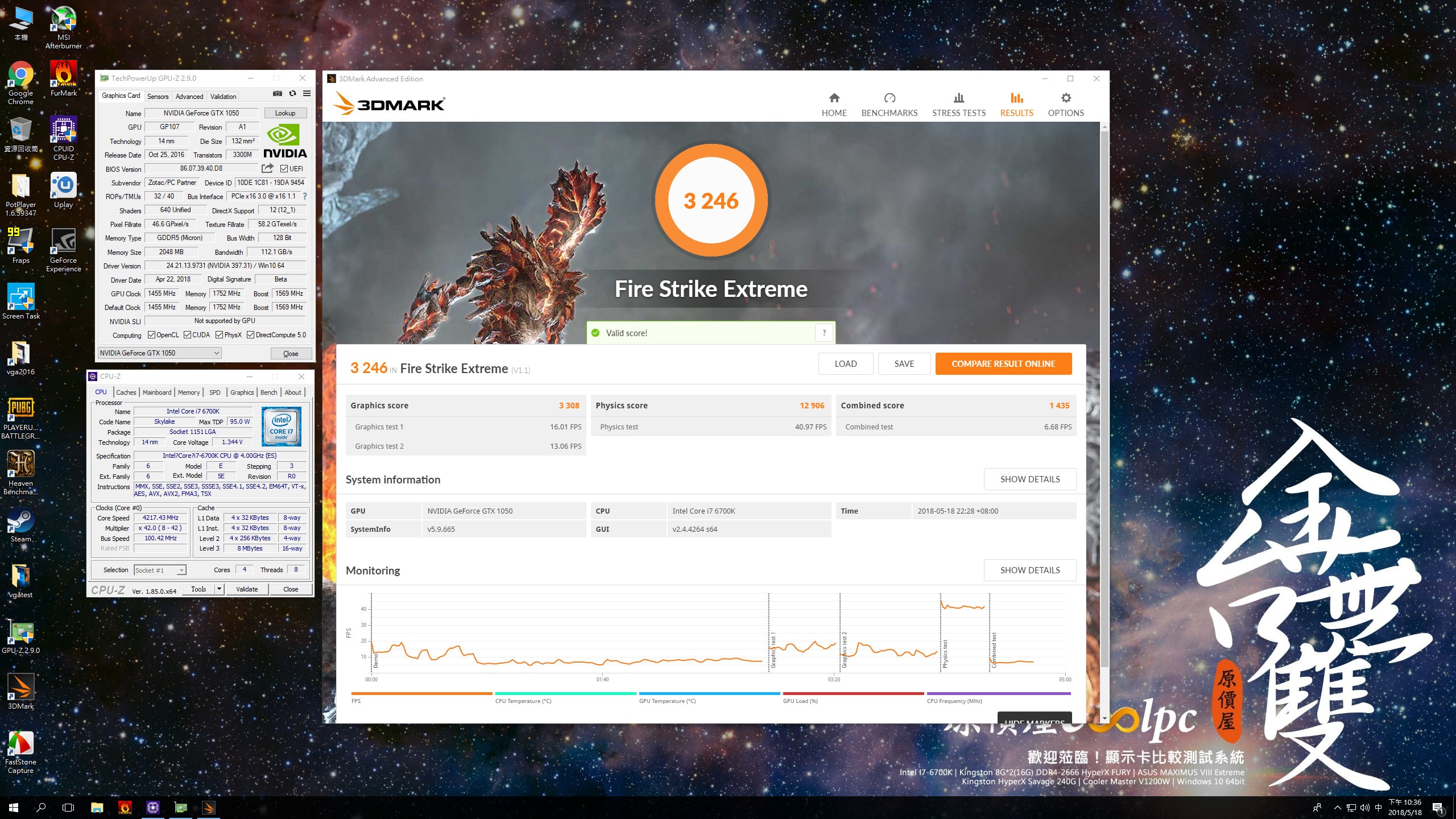The image size is (1456, 819).
Task: Switch to GPU-Z Sensors tab
Action: coord(158,97)
